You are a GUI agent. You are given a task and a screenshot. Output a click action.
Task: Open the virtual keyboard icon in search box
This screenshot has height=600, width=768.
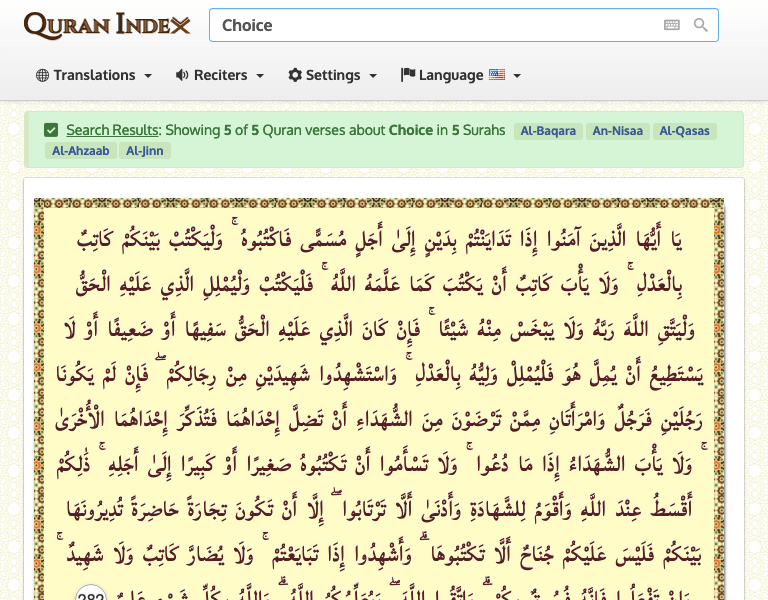[x=671, y=25]
